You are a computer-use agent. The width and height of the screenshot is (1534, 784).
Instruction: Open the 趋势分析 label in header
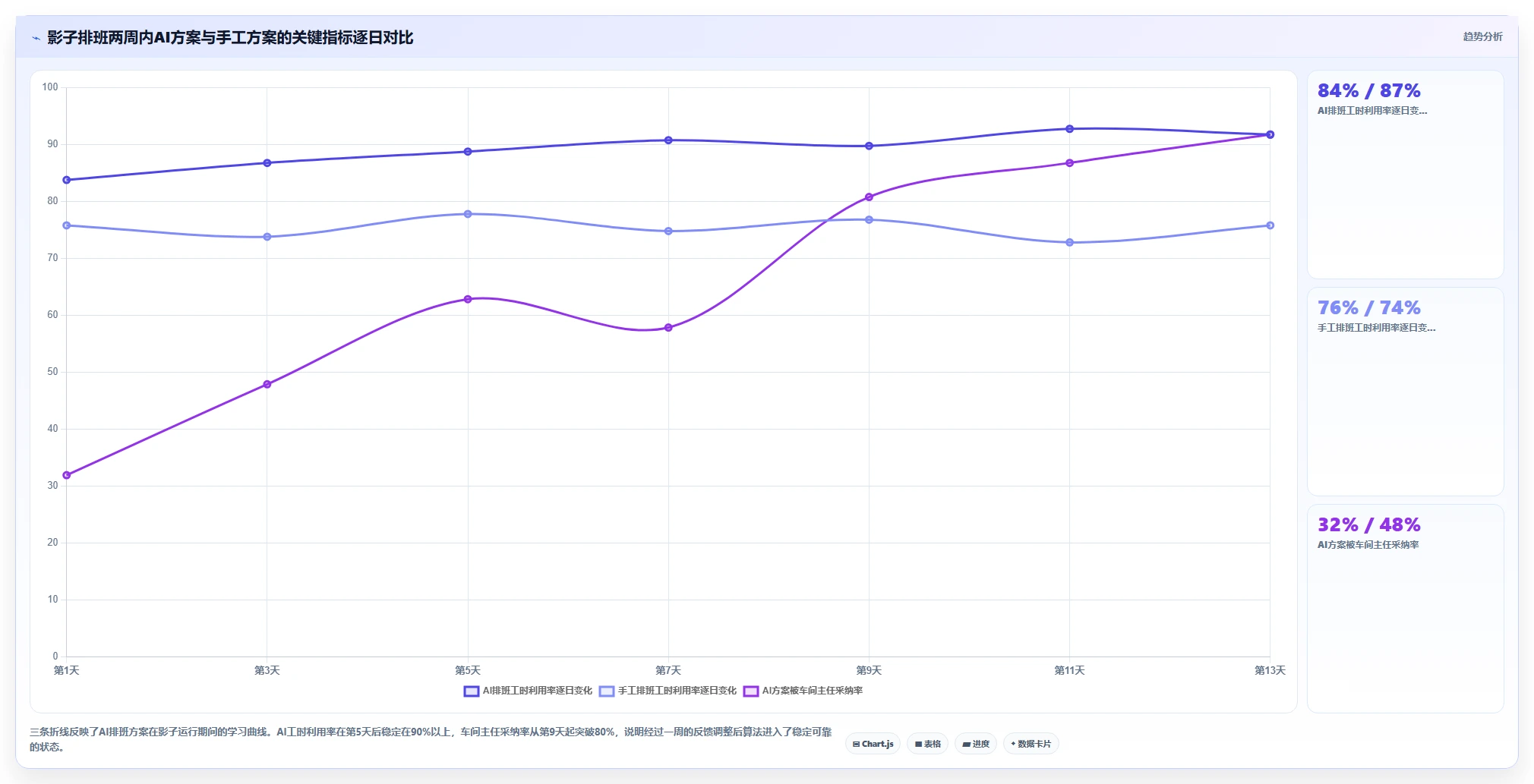pos(1482,36)
